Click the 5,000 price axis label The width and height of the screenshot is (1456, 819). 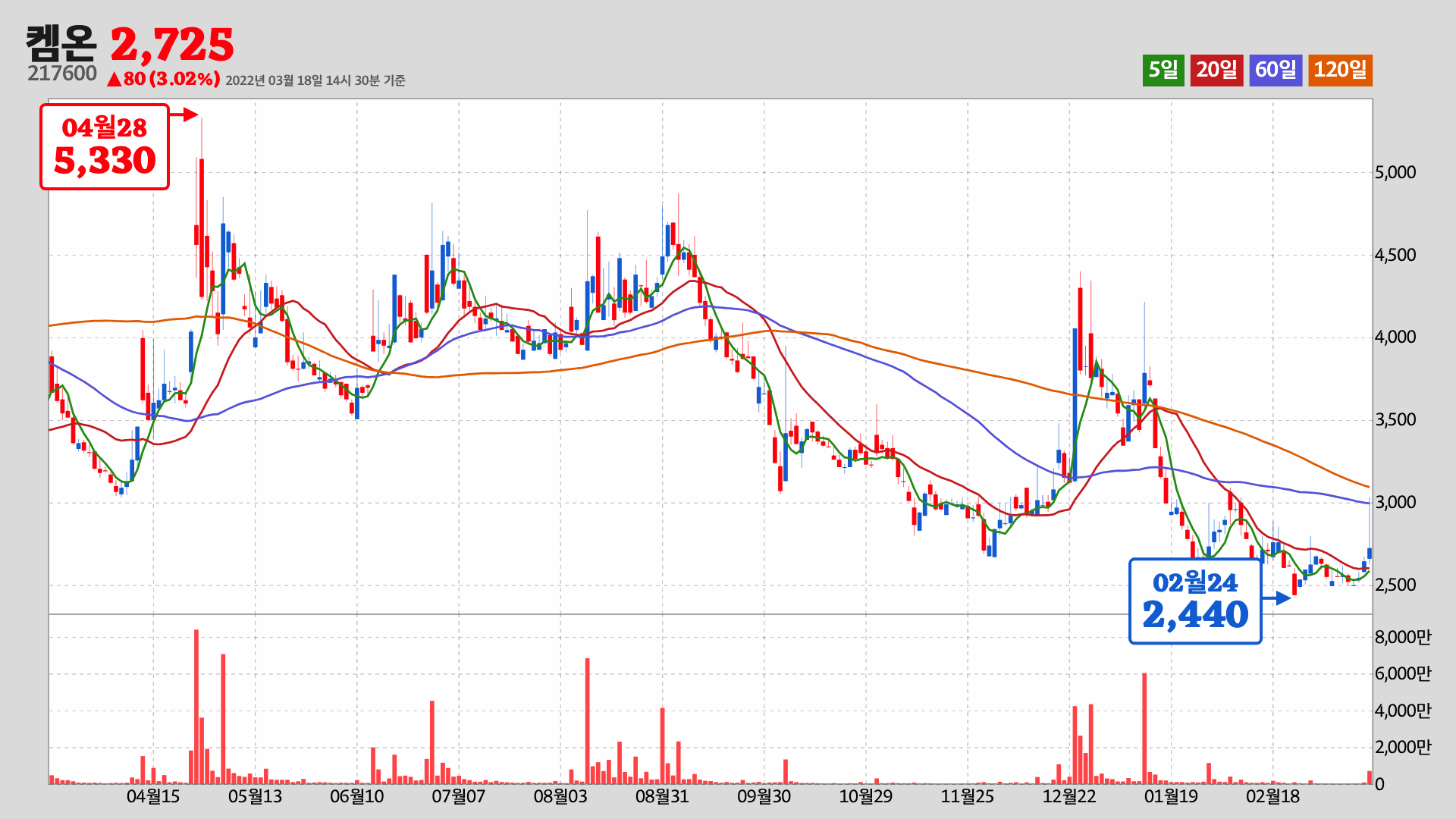click(x=1395, y=172)
